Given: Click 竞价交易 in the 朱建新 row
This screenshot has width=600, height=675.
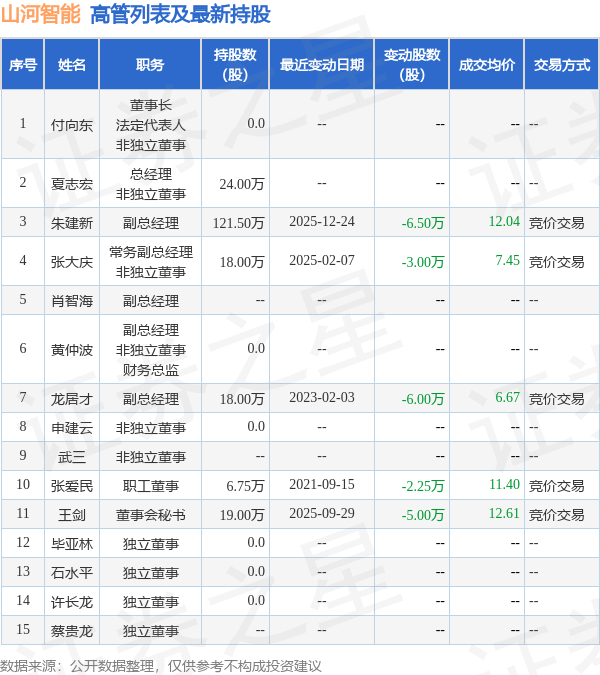Looking at the screenshot, I should [x=557, y=223].
